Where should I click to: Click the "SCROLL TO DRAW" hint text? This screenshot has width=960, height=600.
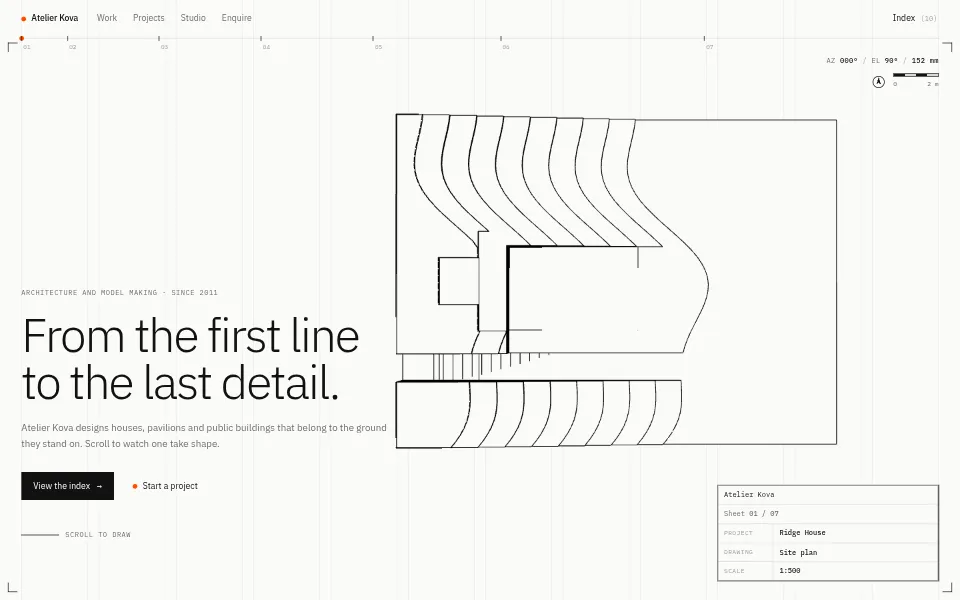(x=98, y=534)
